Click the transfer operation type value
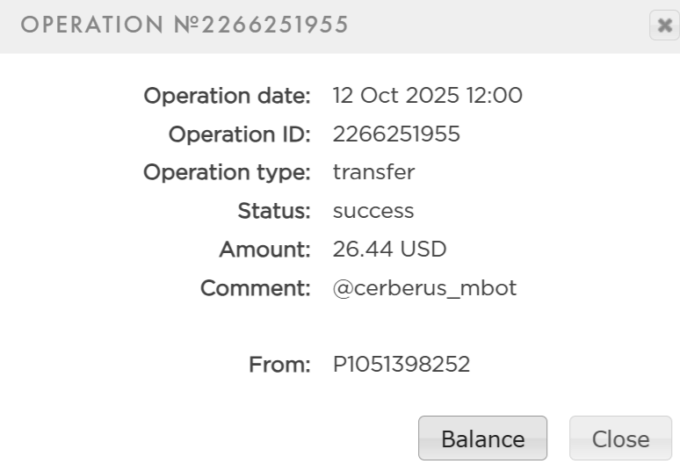Viewport: 680px width, 471px height. (x=373, y=172)
